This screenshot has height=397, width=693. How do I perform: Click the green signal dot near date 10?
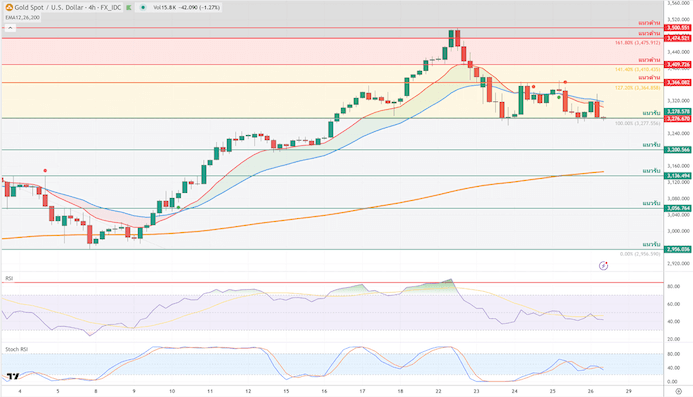(x=178, y=207)
